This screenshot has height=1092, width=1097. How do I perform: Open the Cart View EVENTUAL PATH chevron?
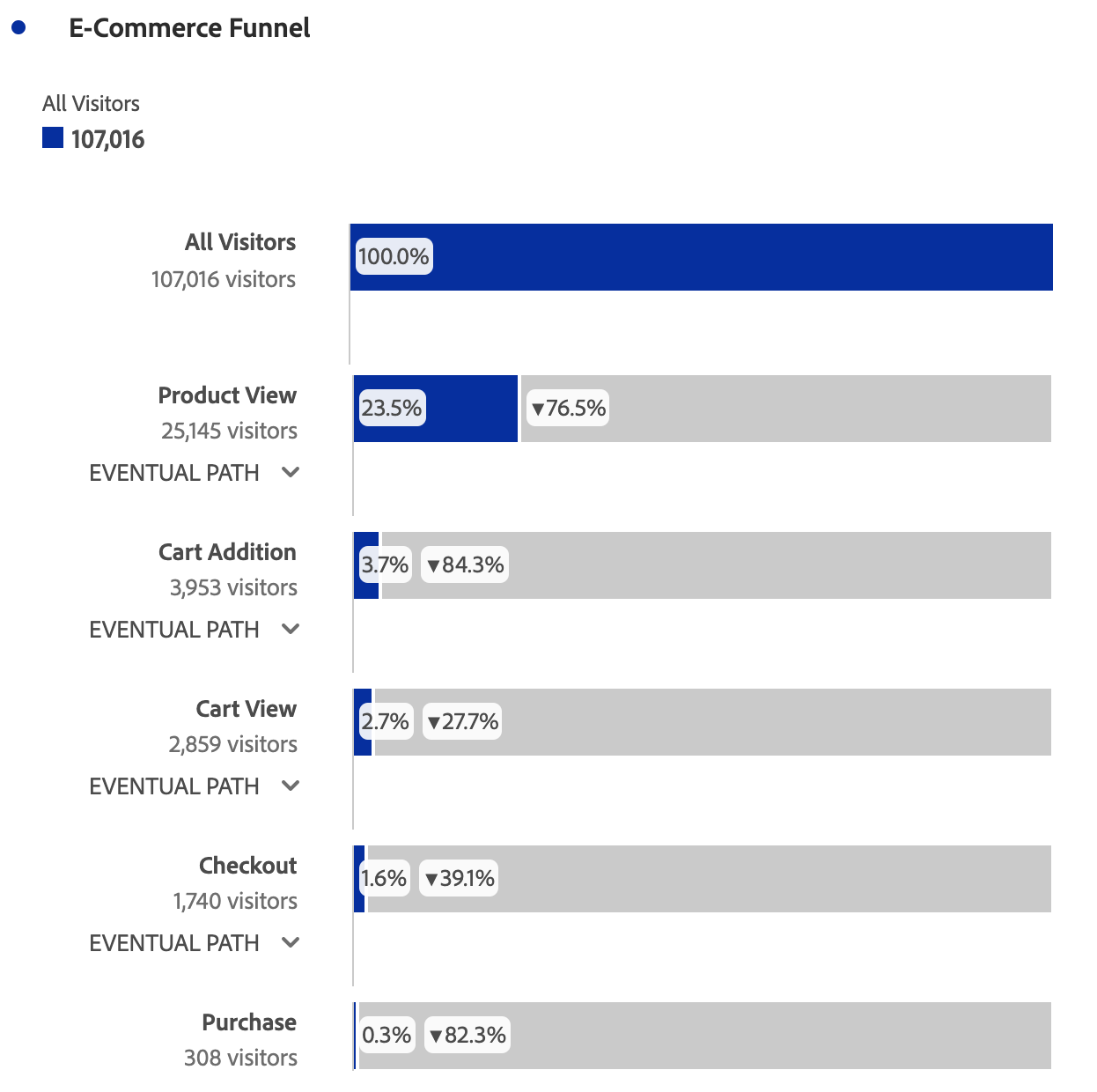coord(291,786)
